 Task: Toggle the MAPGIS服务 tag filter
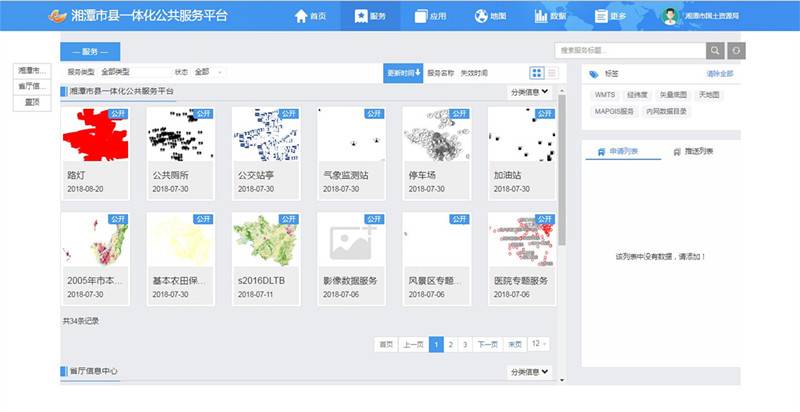point(614,111)
